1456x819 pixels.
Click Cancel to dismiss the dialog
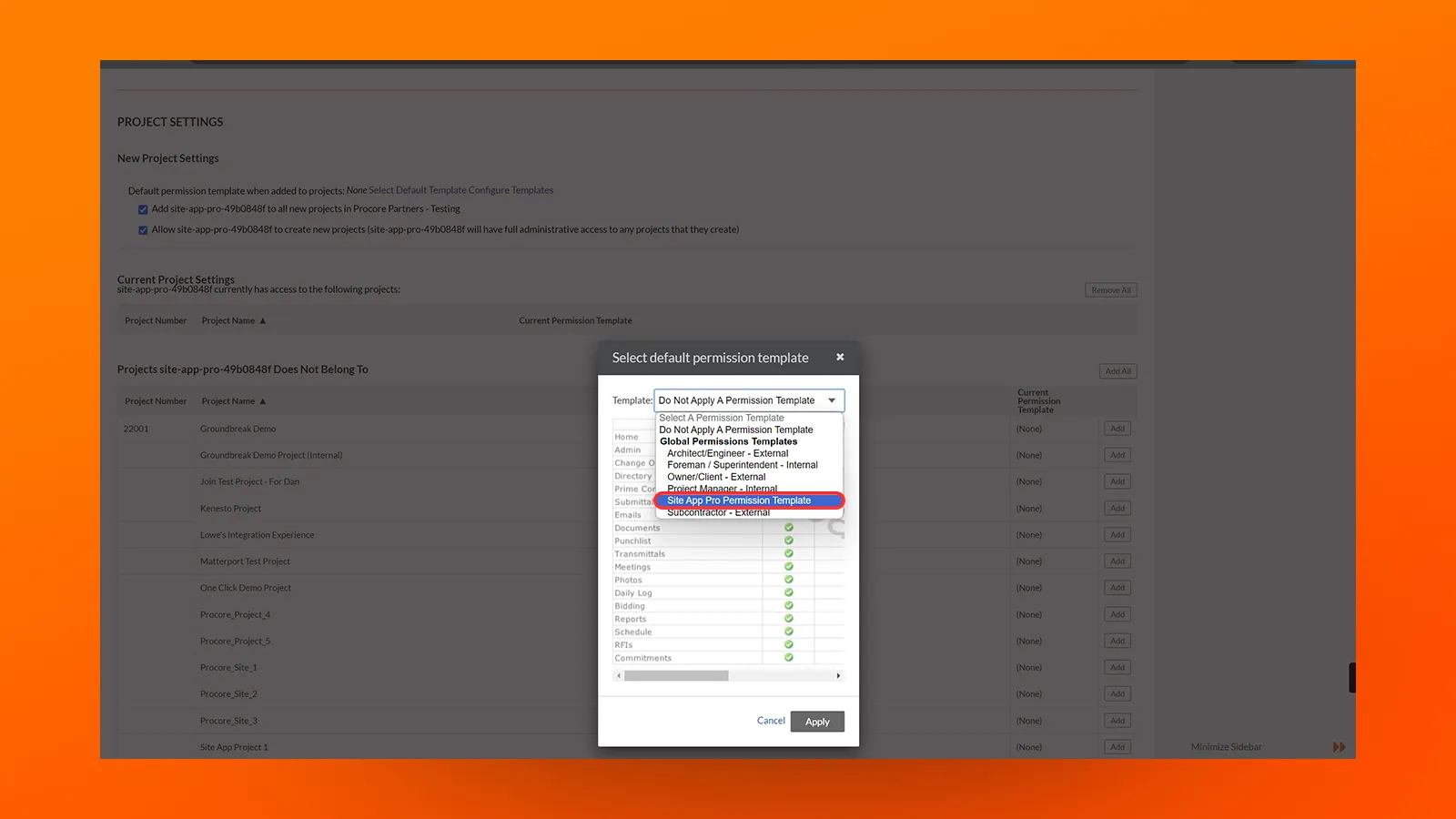click(x=771, y=720)
